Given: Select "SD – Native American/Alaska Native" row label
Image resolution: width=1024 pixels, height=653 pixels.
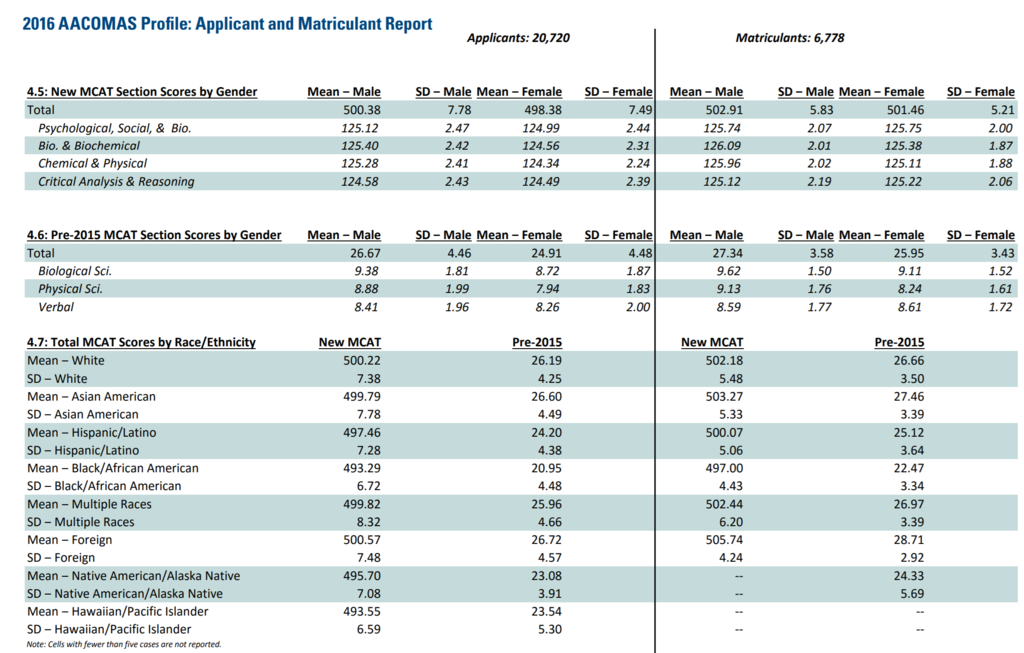Looking at the screenshot, I should point(131,594).
